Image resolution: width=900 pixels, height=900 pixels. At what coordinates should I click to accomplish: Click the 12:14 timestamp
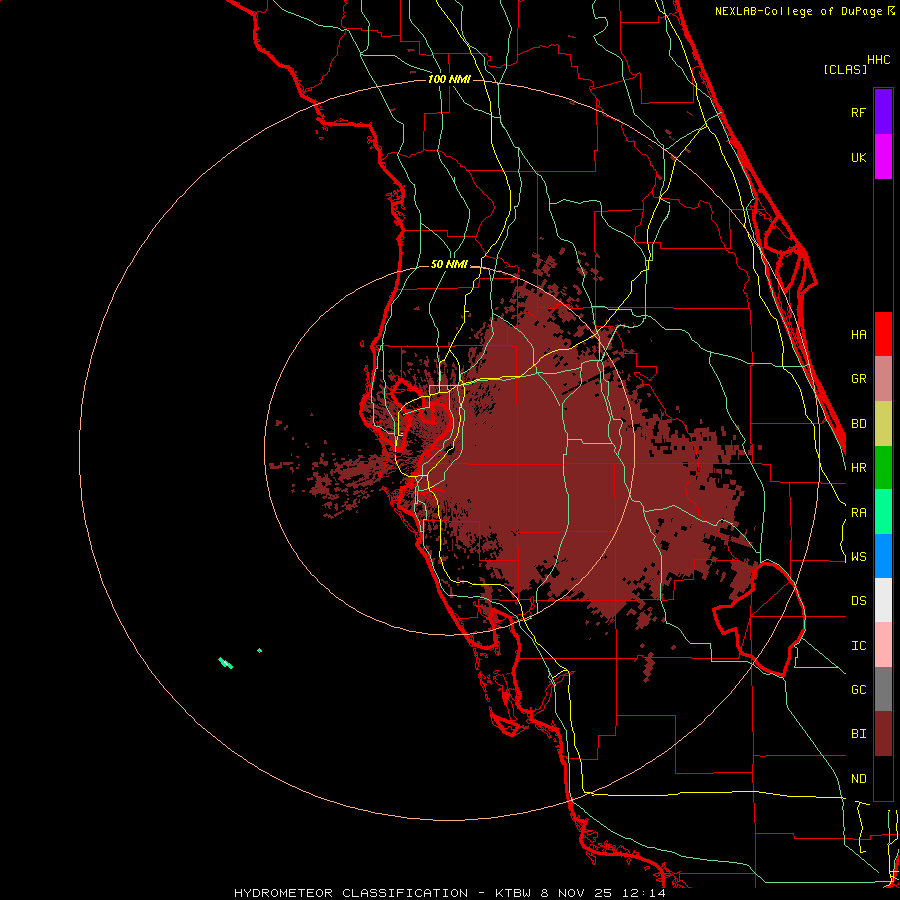click(x=643, y=893)
